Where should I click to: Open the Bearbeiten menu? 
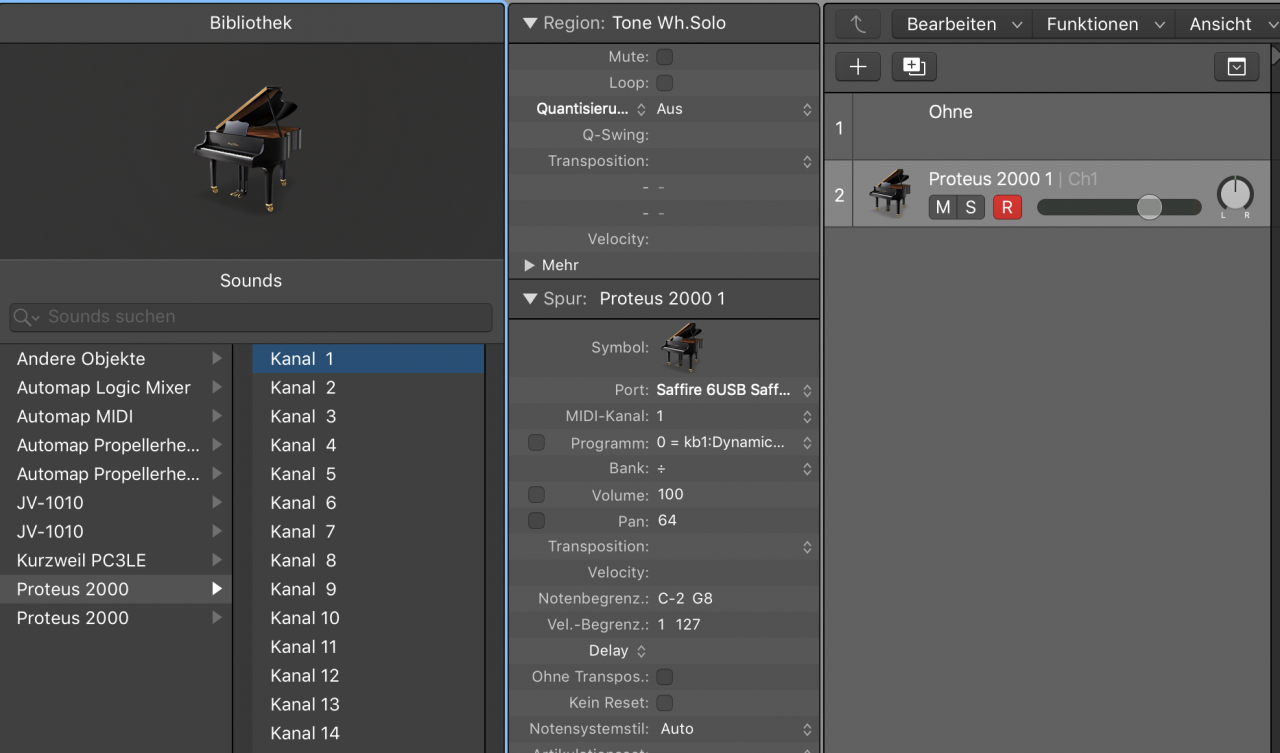pos(964,24)
